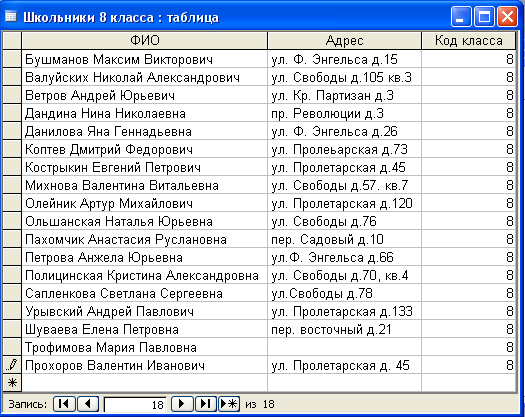Go to previous record navigation button
525x417 pixels.
pos(88,404)
